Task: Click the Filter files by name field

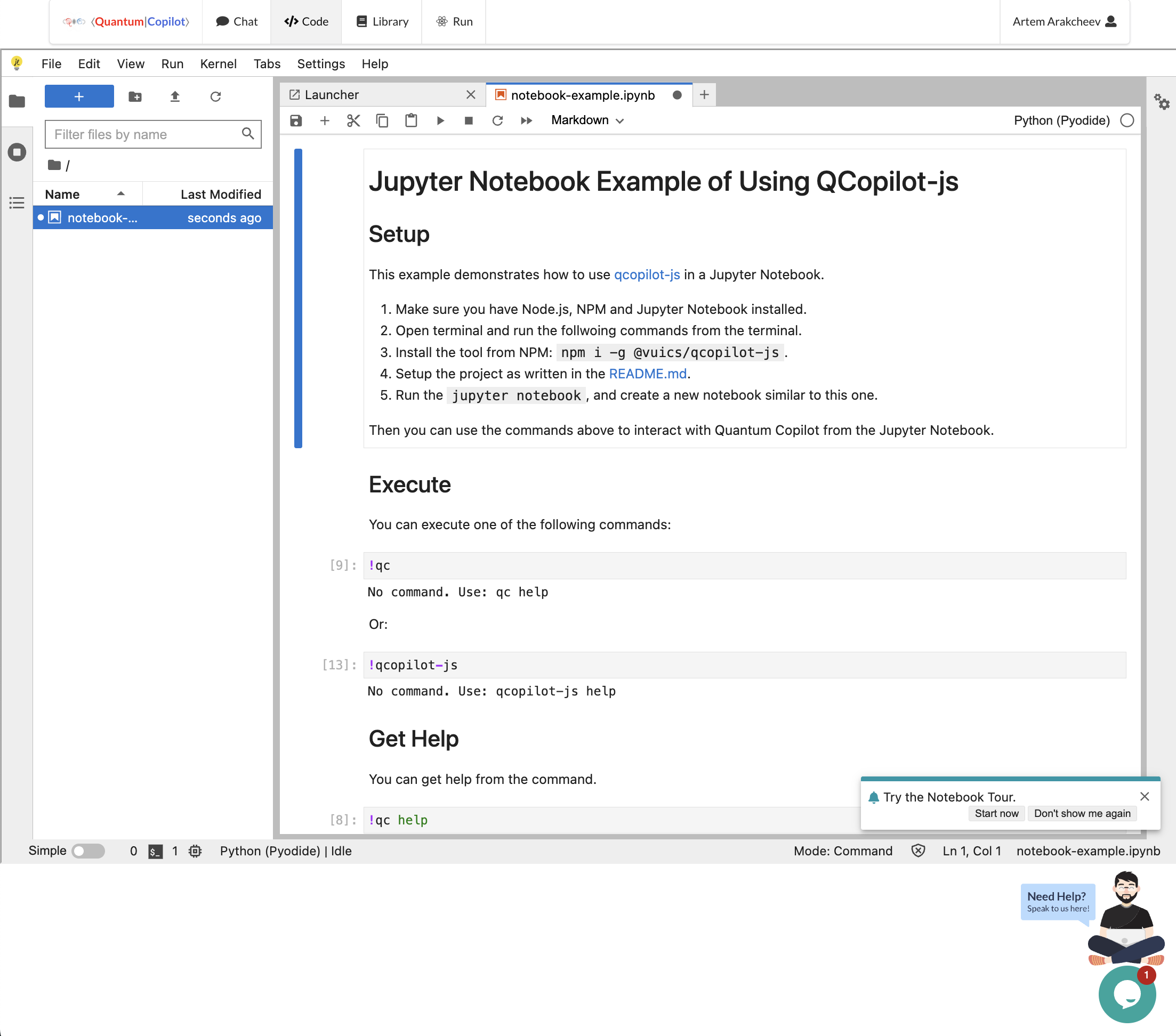Action: (x=153, y=134)
